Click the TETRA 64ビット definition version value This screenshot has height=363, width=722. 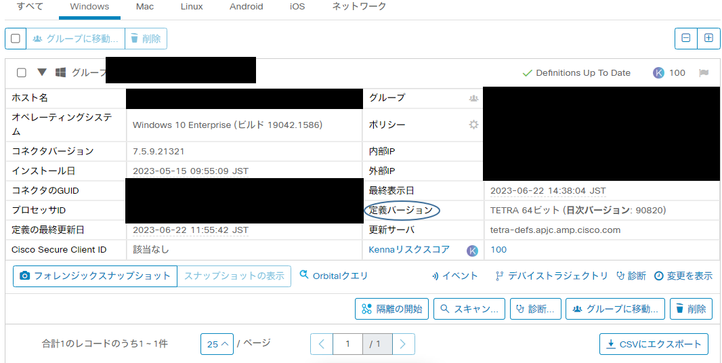pyautogui.click(x=578, y=211)
